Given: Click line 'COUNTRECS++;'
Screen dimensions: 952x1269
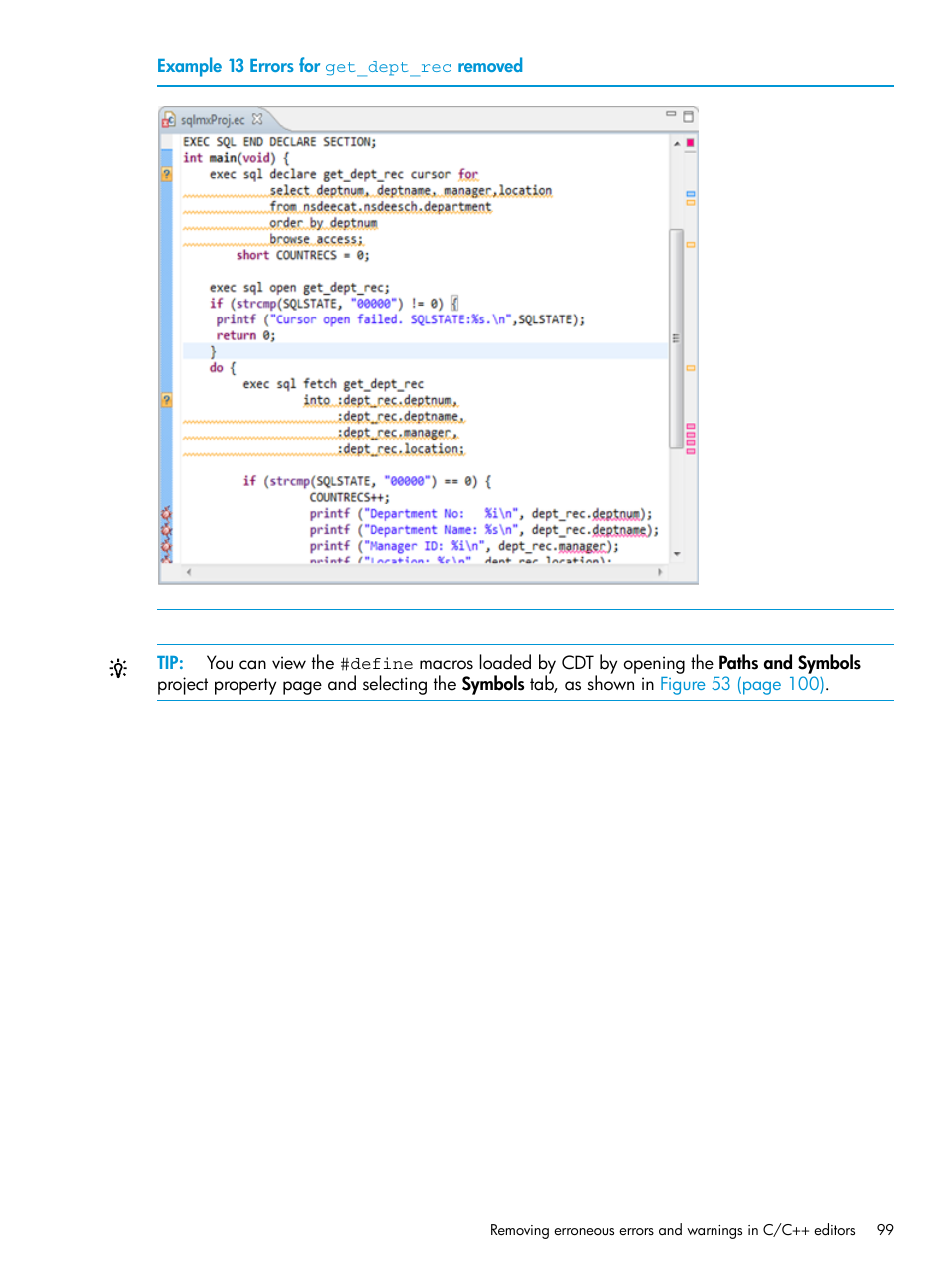Looking at the screenshot, I should [350, 497].
